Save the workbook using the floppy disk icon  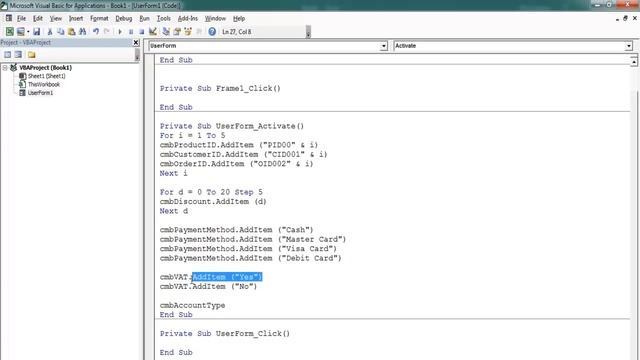[x=36, y=31]
